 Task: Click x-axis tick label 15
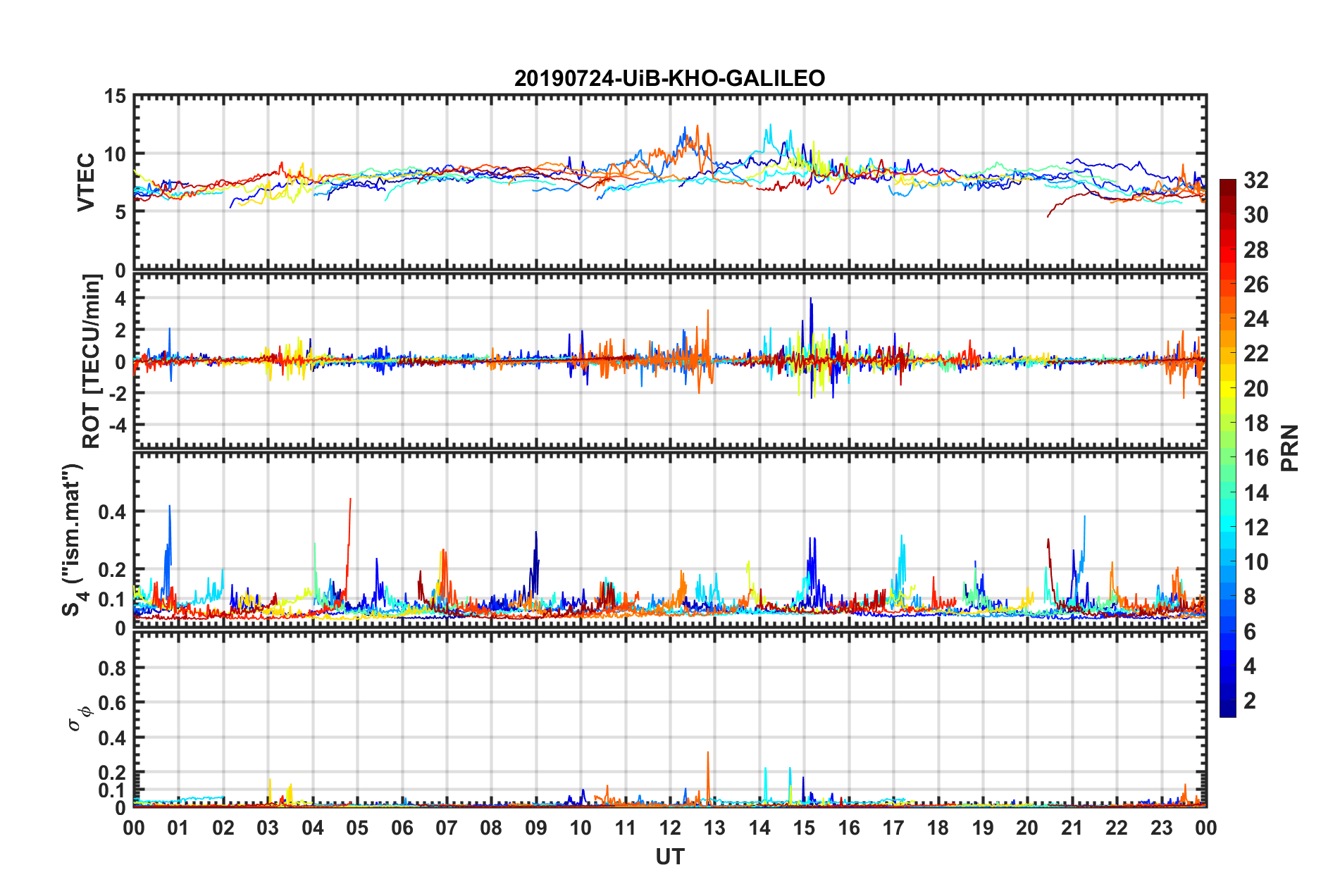[x=804, y=828]
